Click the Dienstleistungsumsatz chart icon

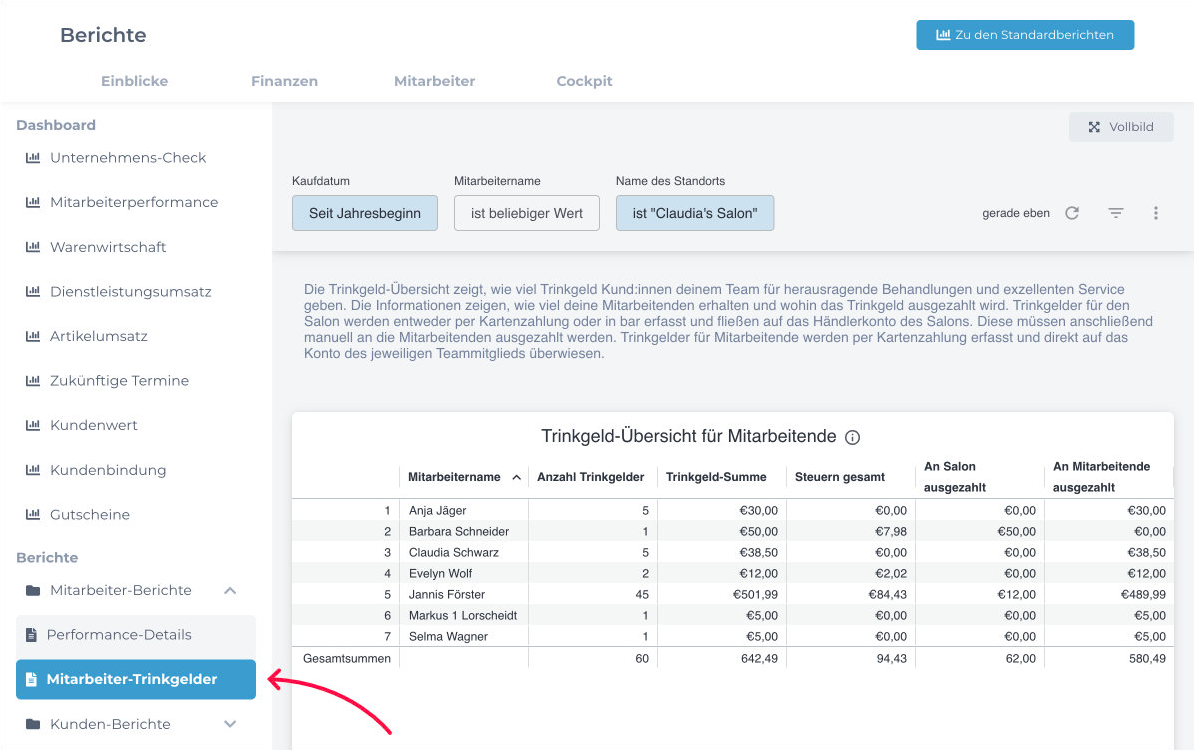tap(33, 291)
